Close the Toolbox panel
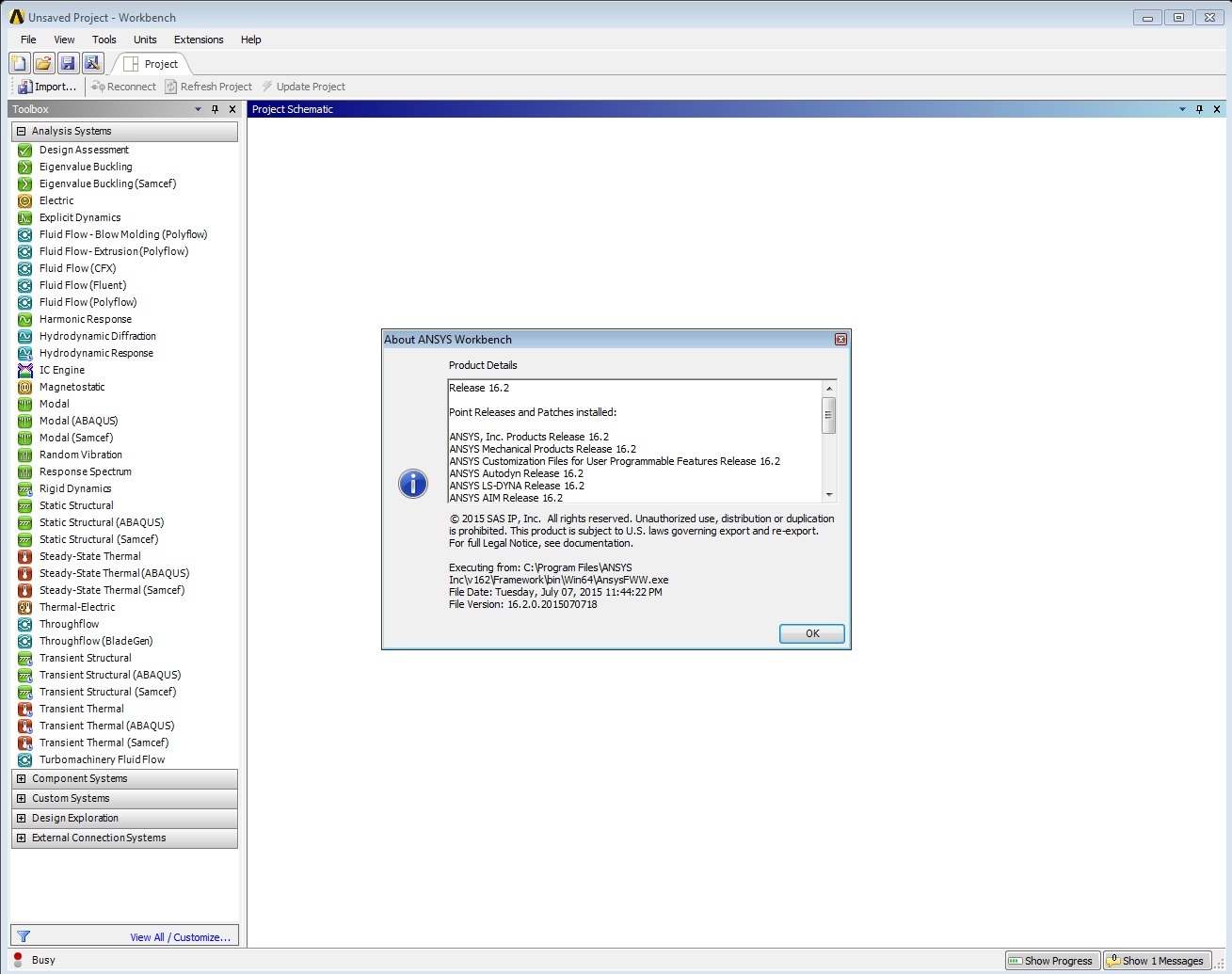The width and height of the screenshot is (1232, 974). pos(232,109)
